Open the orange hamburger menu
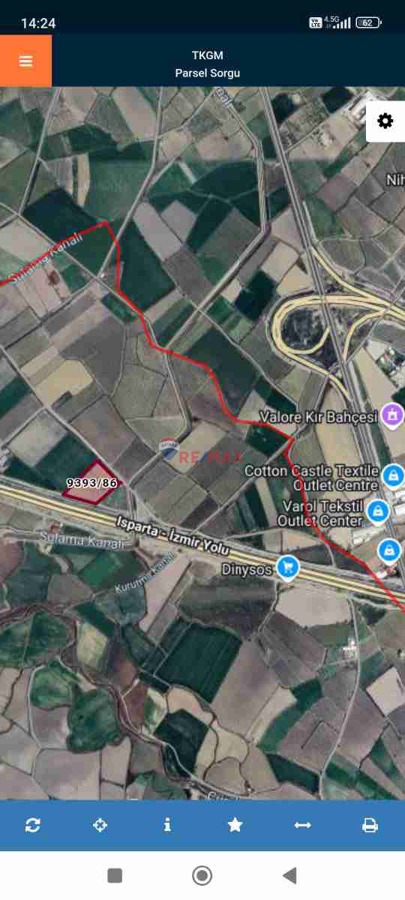 point(26,61)
